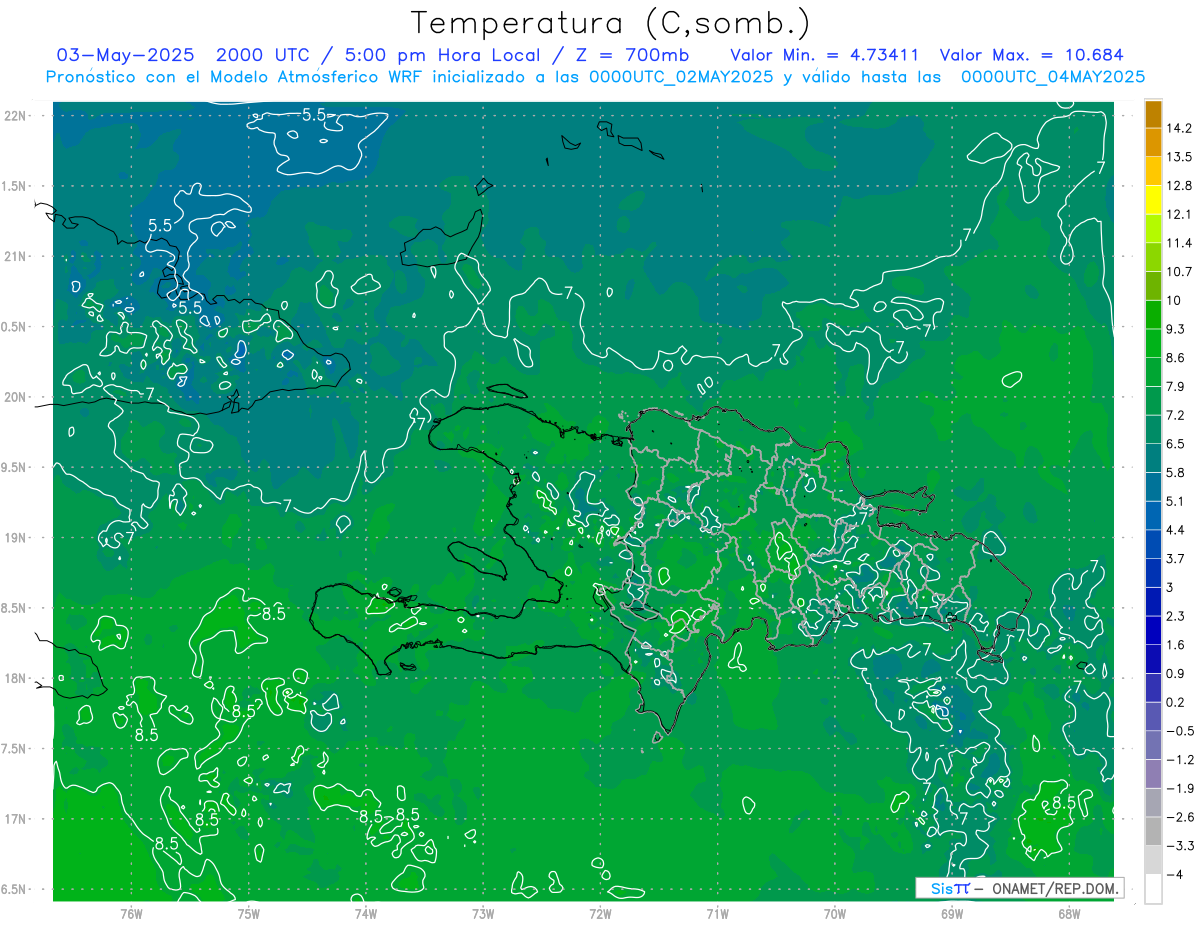Click the "76W" longitude label
The width and height of the screenshot is (1200, 927).
[x=131, y=913]
